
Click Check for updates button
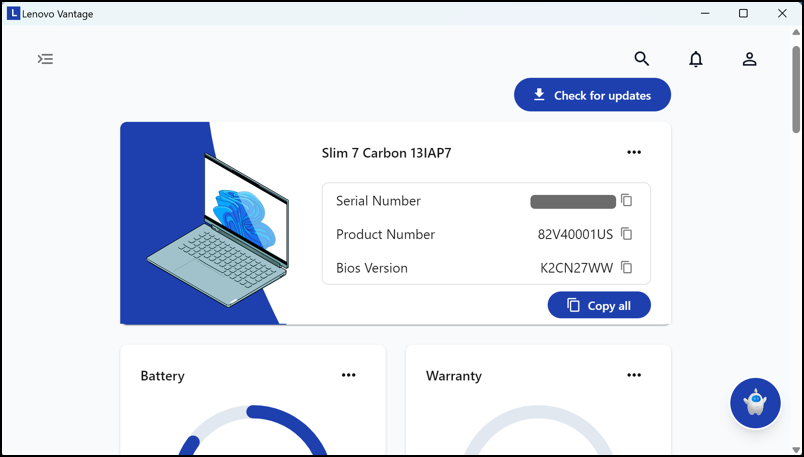592,95
